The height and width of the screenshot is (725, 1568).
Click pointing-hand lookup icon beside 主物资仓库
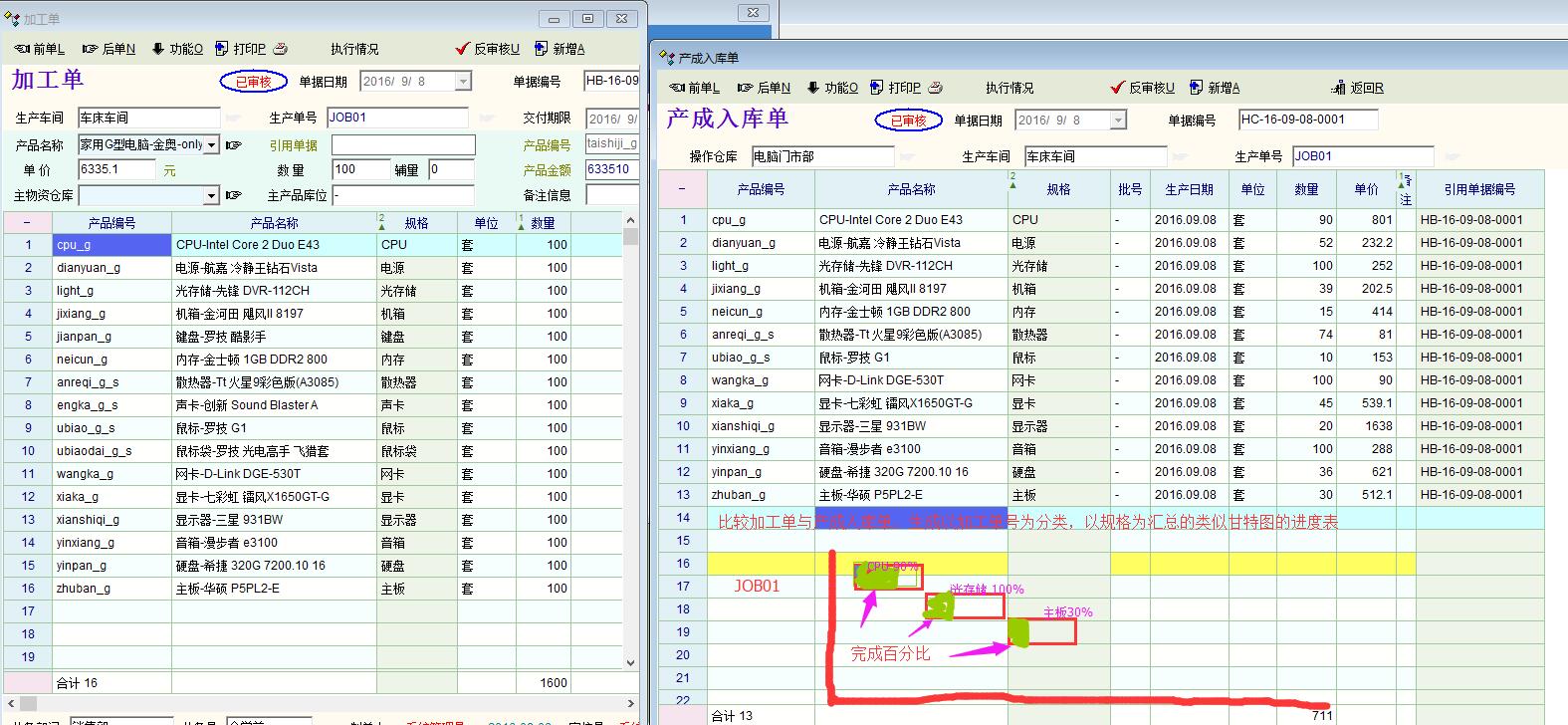click(x=234, y=195)
